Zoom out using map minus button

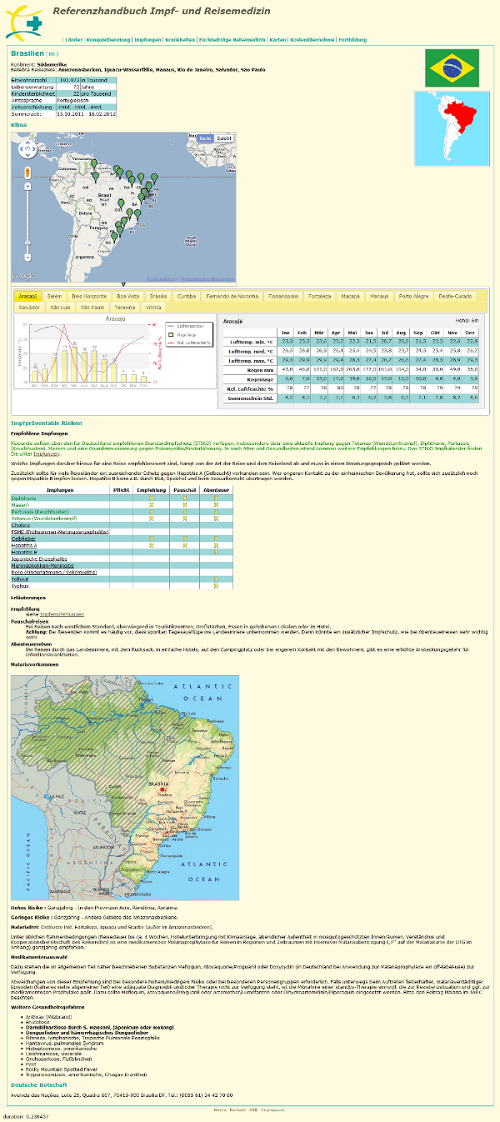27,260
